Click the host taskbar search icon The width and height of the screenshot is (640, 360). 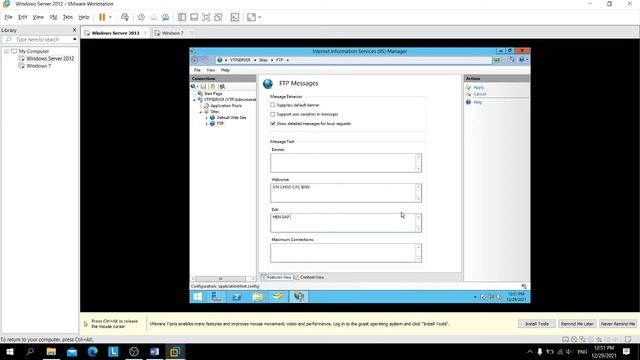tap(30, 351)
